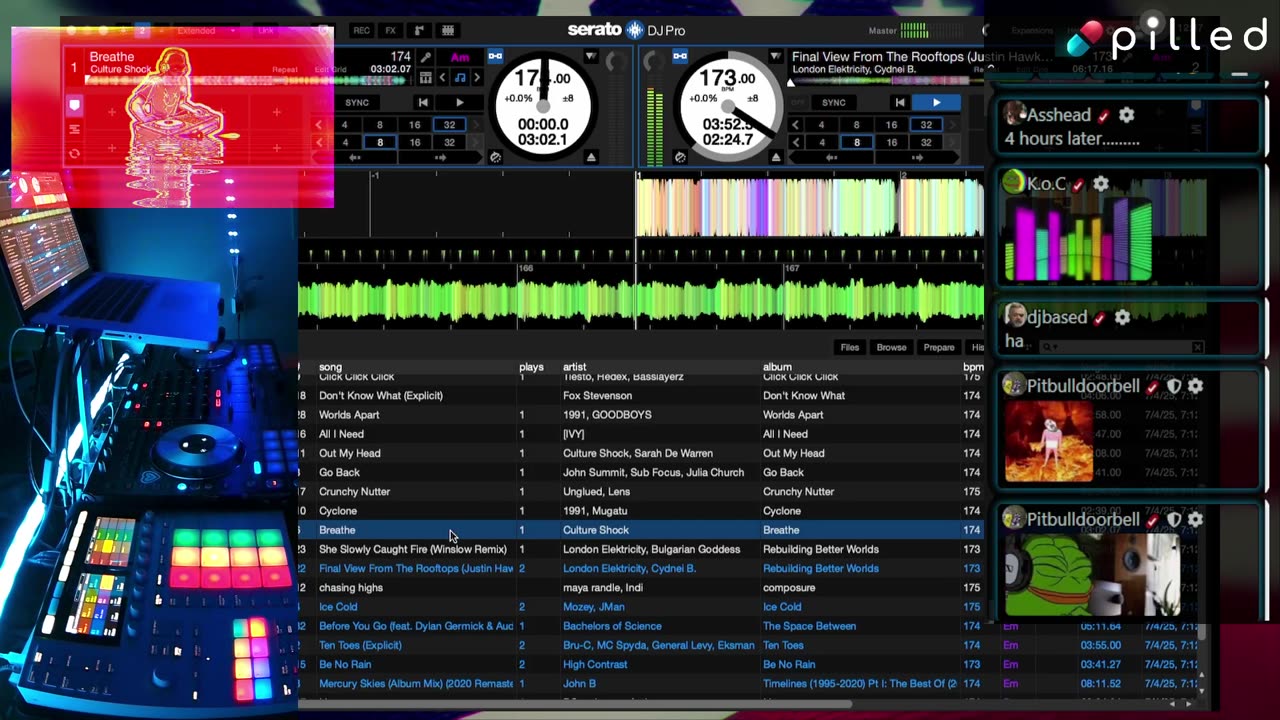Click the round slip icon at right deck bottom

point(680,158)
